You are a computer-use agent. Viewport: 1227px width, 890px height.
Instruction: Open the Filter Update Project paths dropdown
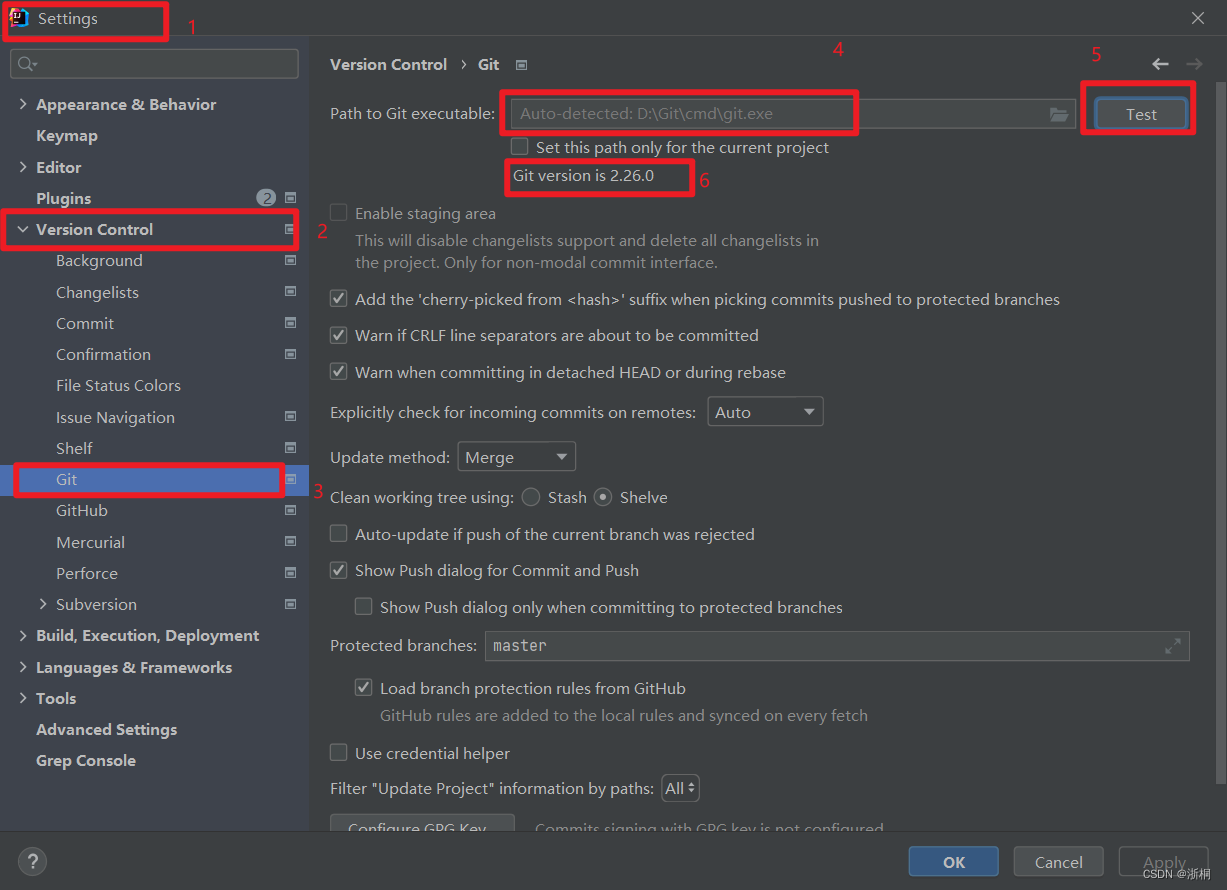pyautogui.click(x=681, y=788)
